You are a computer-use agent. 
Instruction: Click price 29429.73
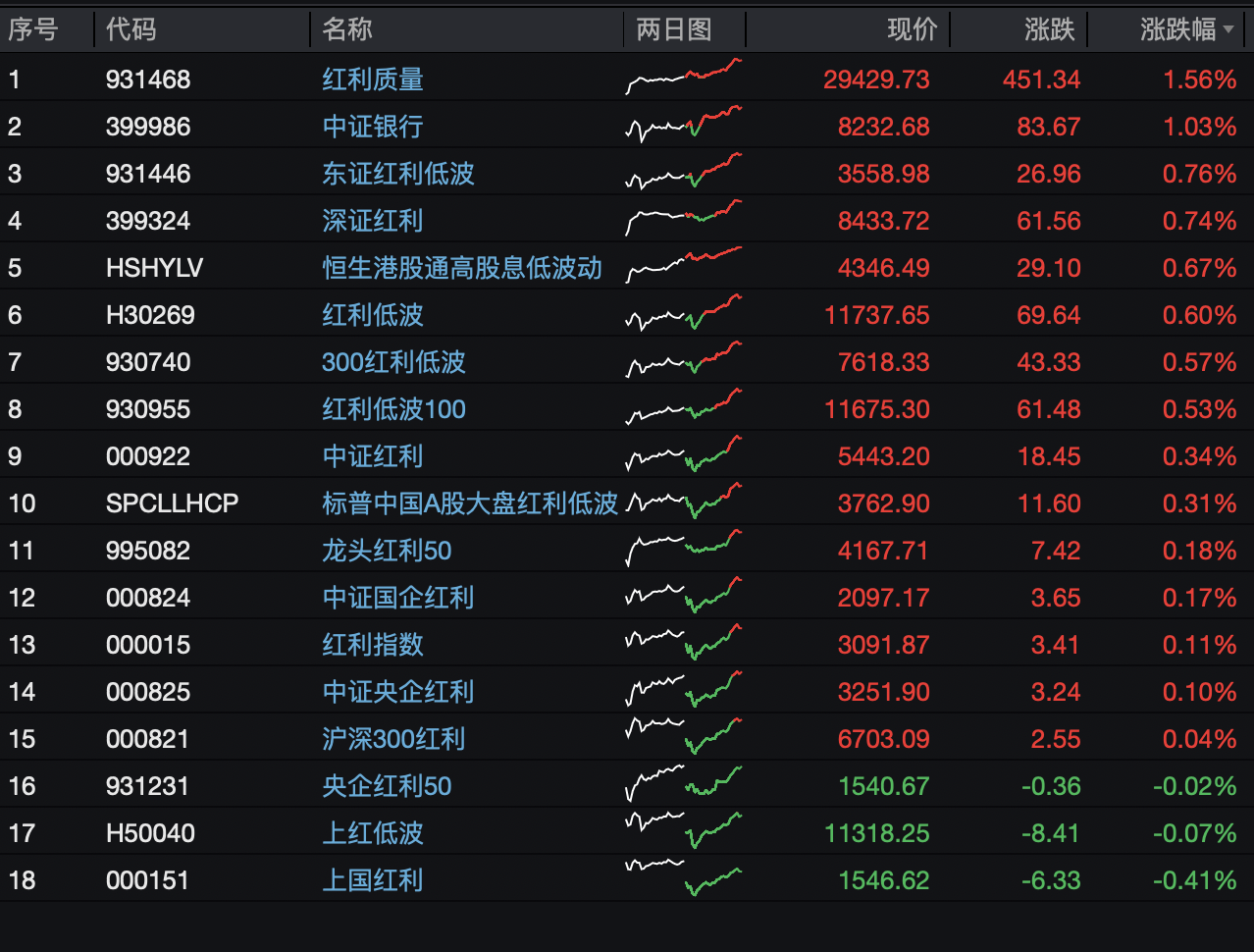[x=876, y=79]
